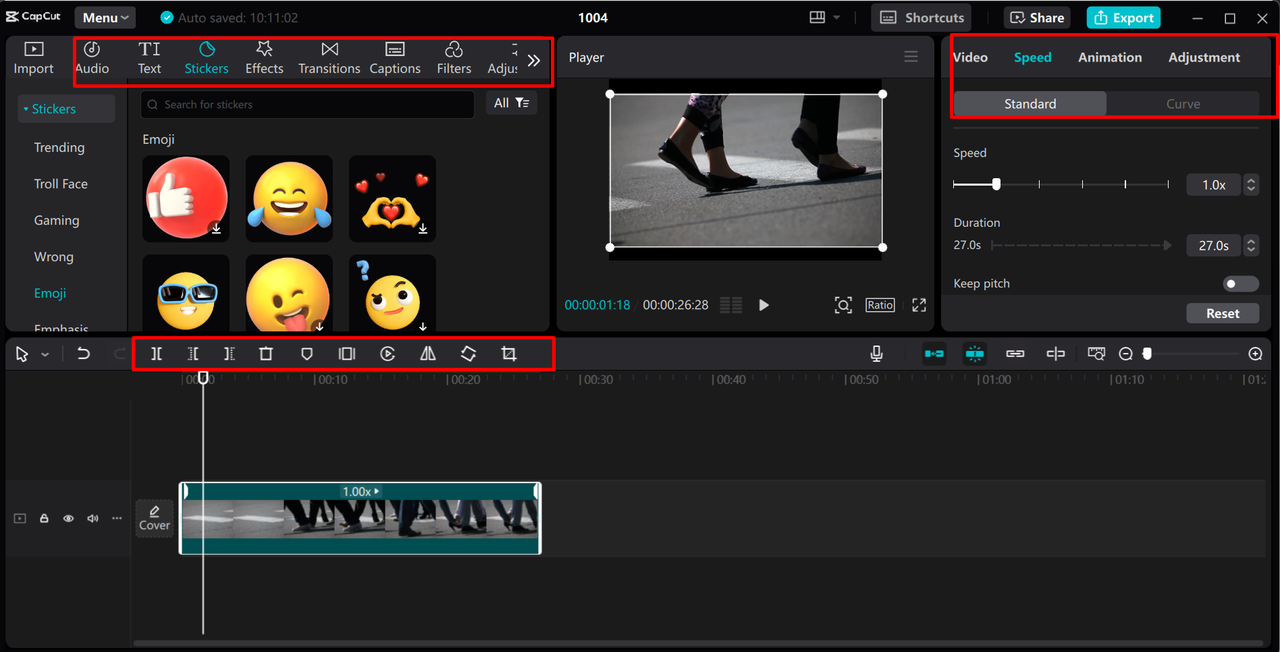Open the Transitions tab
The width and height of the screenshot is (1280, 652).
point(329,58)
